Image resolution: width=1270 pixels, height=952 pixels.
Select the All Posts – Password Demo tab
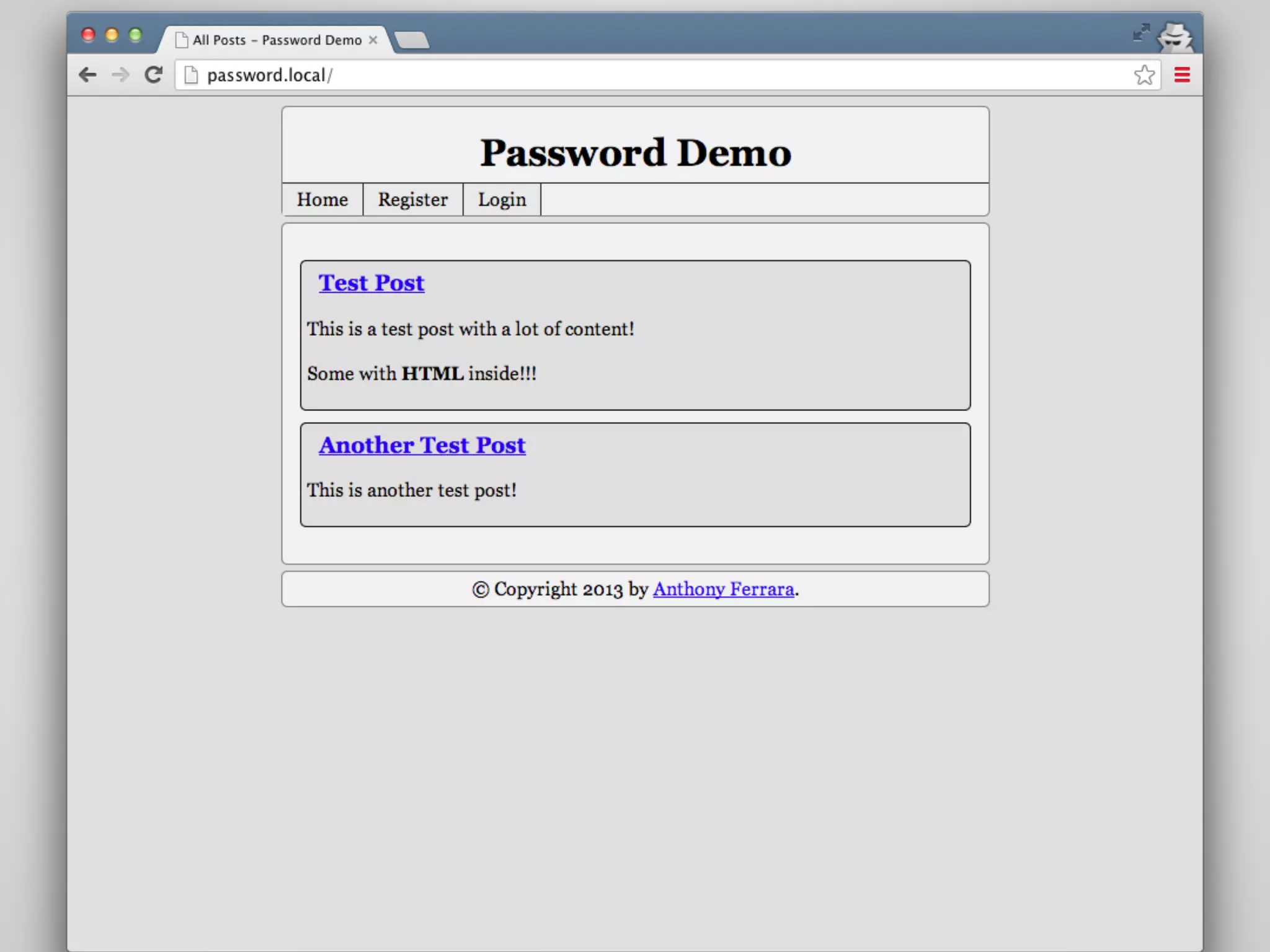277,40
